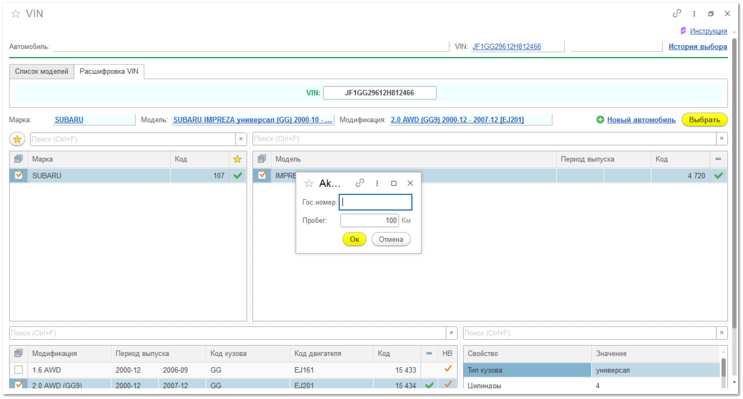The image size is (743, 399).
Task: Clear the modification search via x button
Action: pos(451,333)
